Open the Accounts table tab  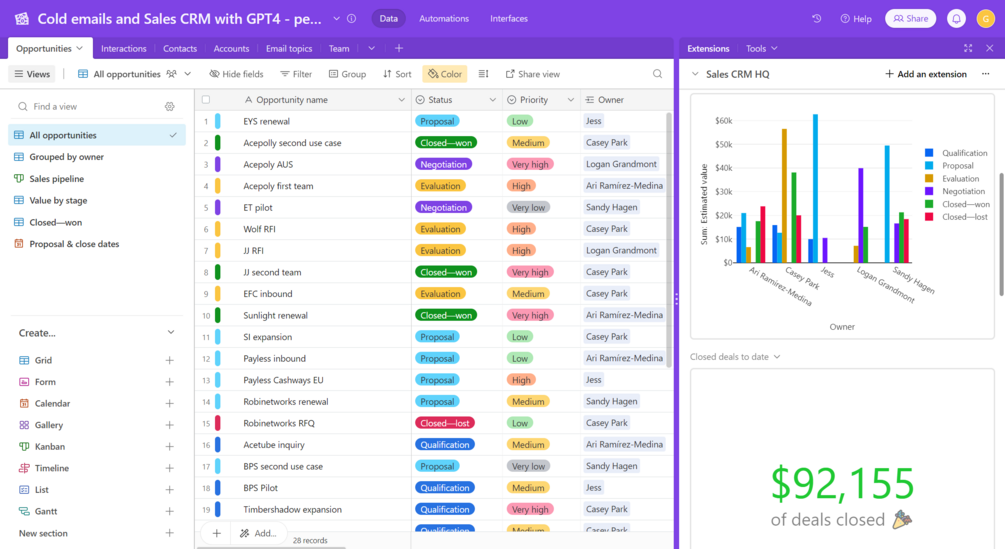tap(231, 48)
